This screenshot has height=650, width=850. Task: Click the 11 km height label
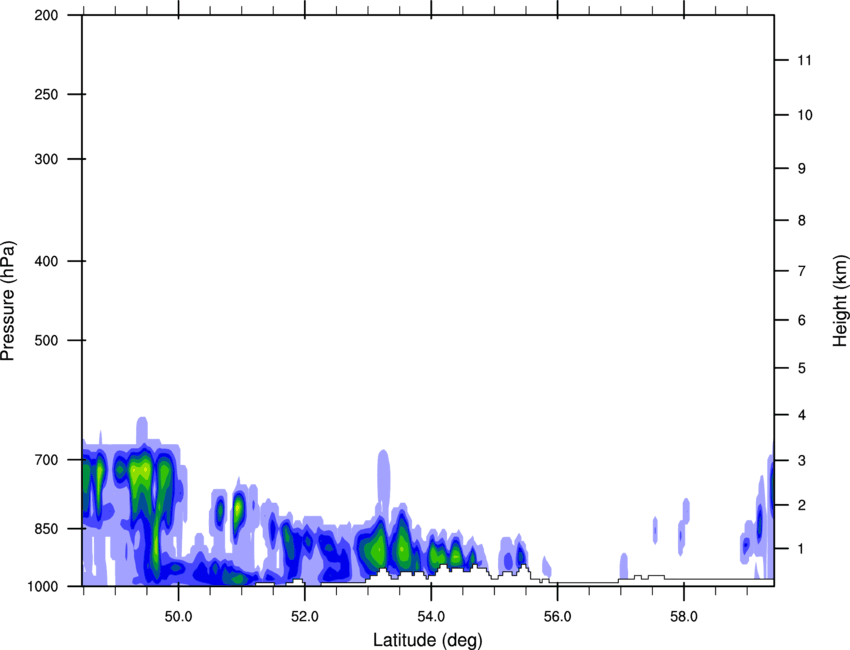[x=804, y=60]
